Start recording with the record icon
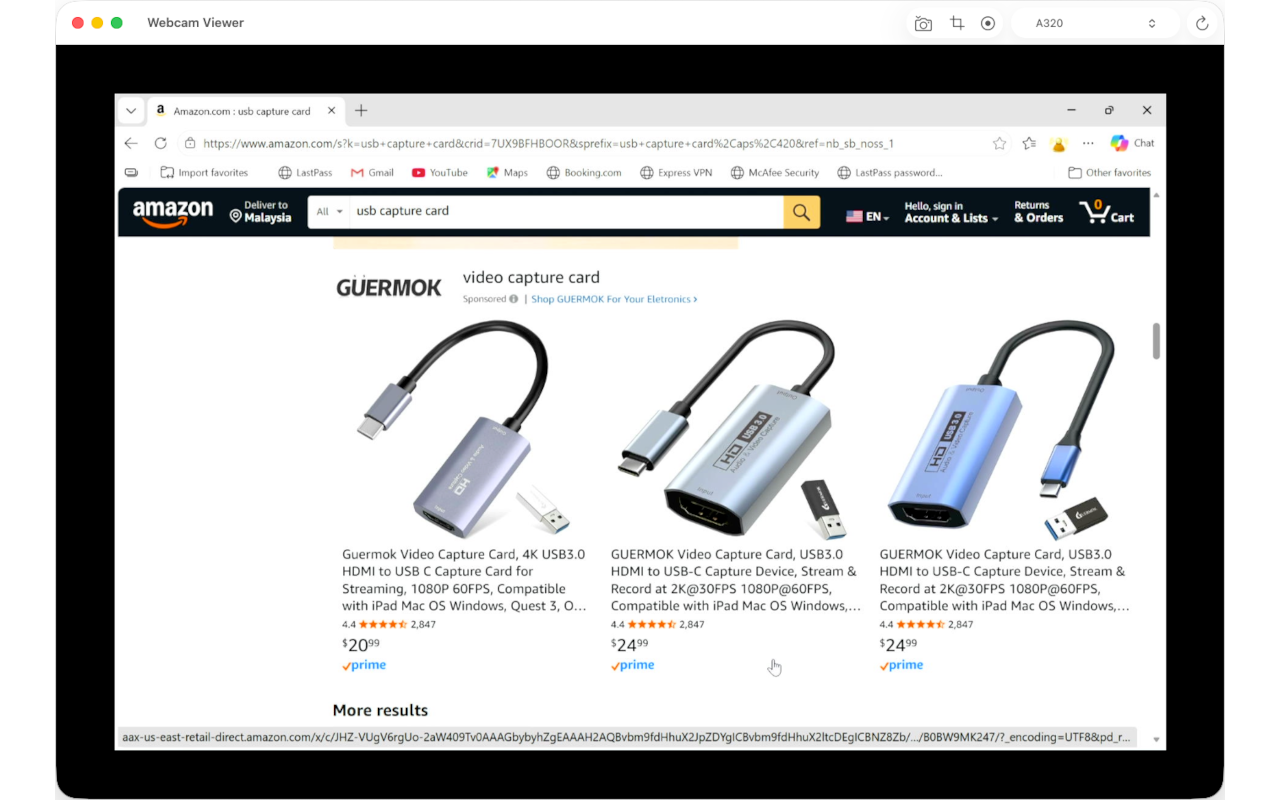Screen dimensions: 1280x800 click(988, 23)
